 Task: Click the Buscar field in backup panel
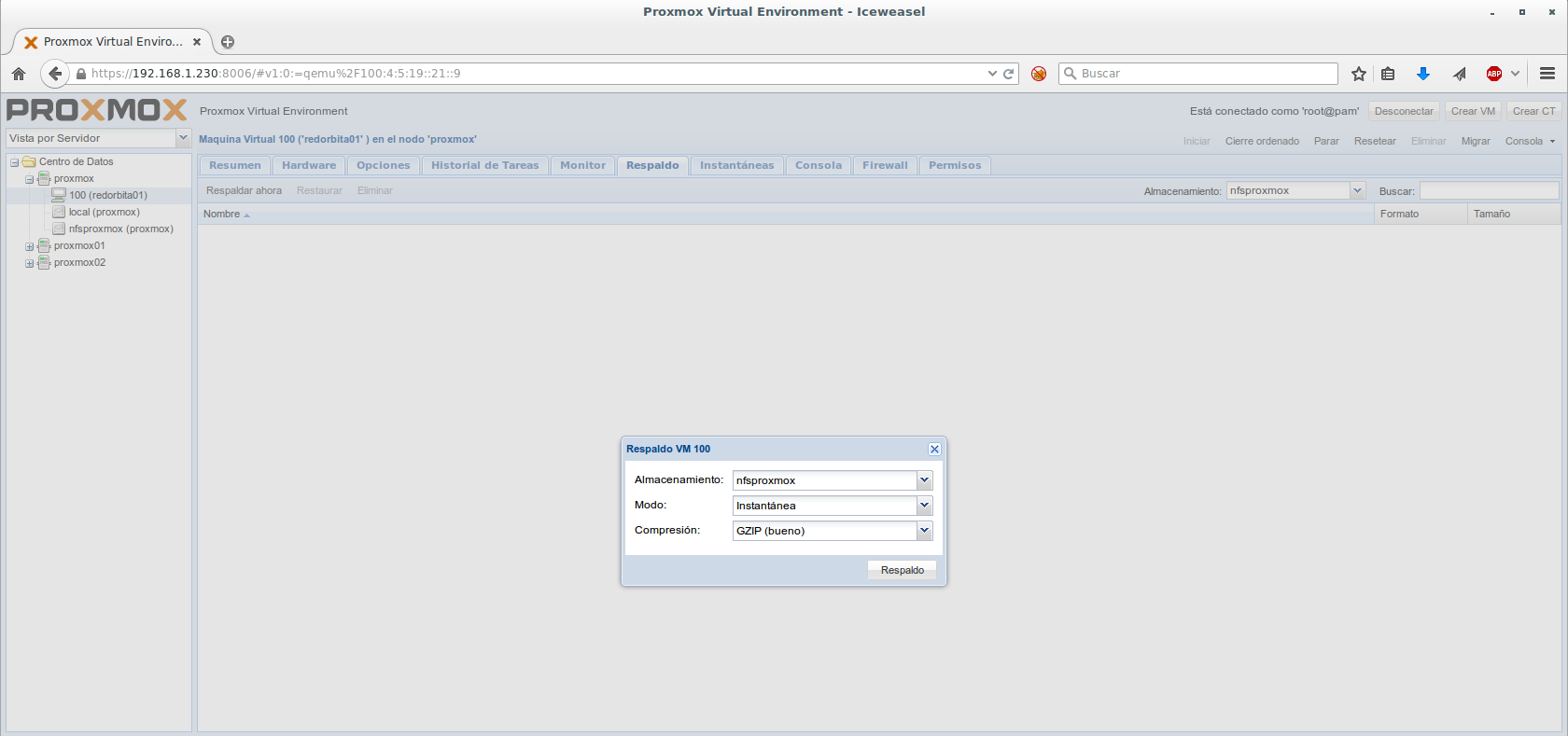pos(1489,190)
